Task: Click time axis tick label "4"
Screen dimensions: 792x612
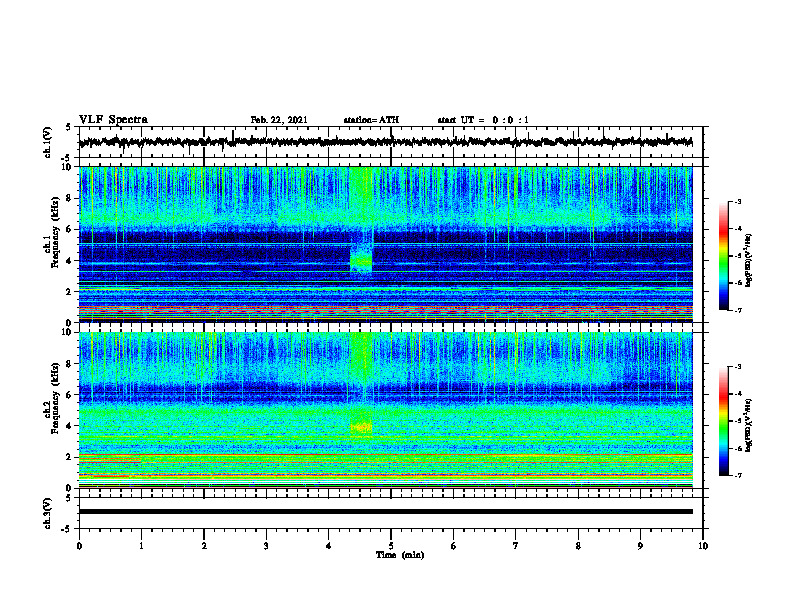Action: (x=329, y=546)
